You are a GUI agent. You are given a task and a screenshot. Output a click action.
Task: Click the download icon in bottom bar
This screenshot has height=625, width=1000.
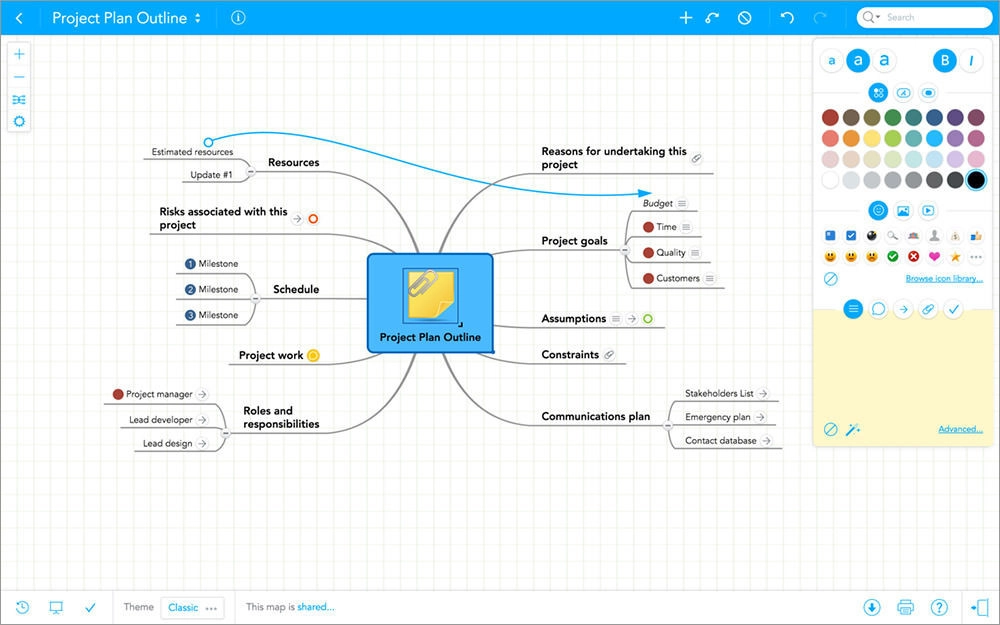coord(872,607)
